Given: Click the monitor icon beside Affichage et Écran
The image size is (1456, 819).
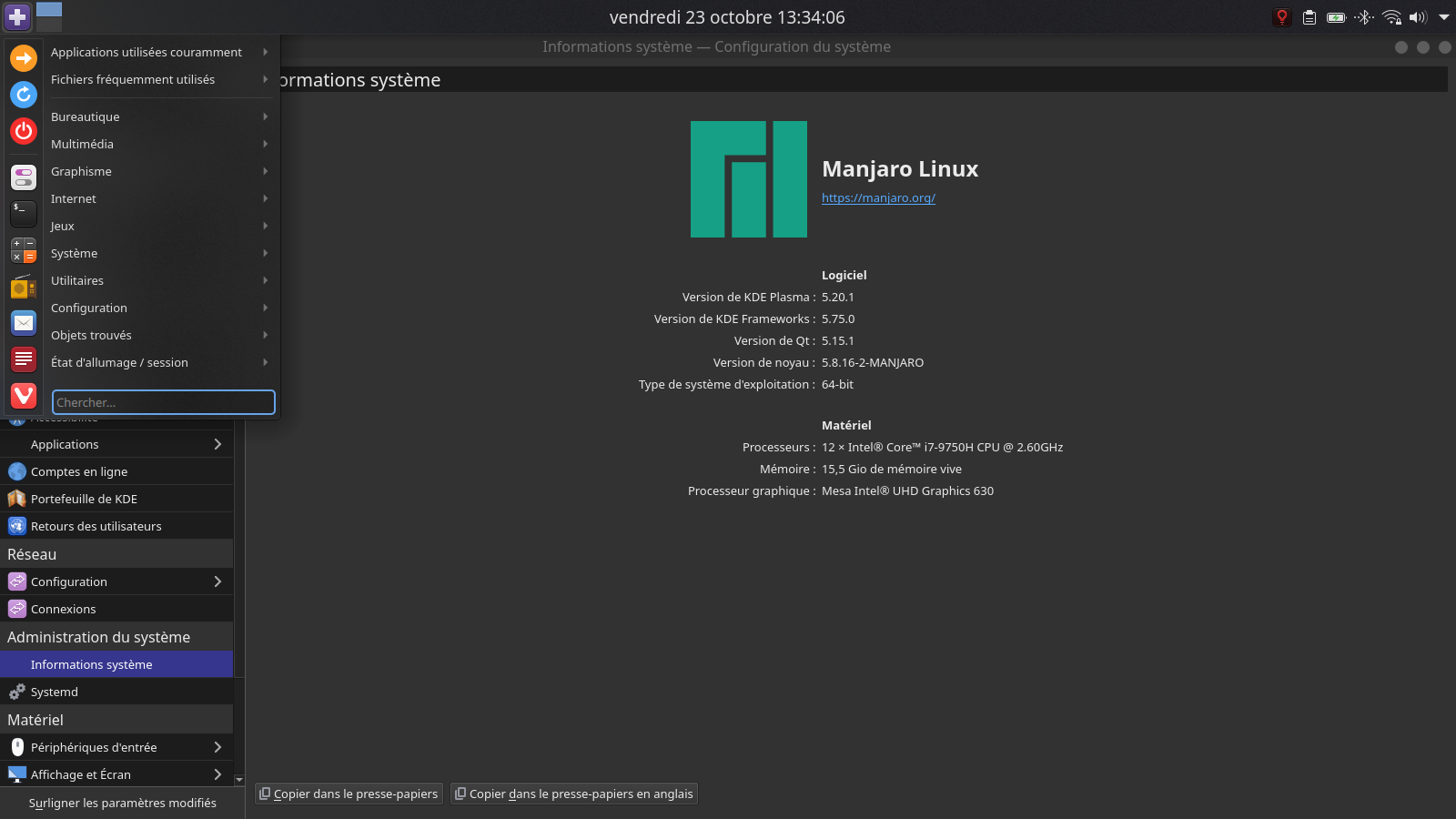Looking at the screenshot, I should click(x=17, y=774).
